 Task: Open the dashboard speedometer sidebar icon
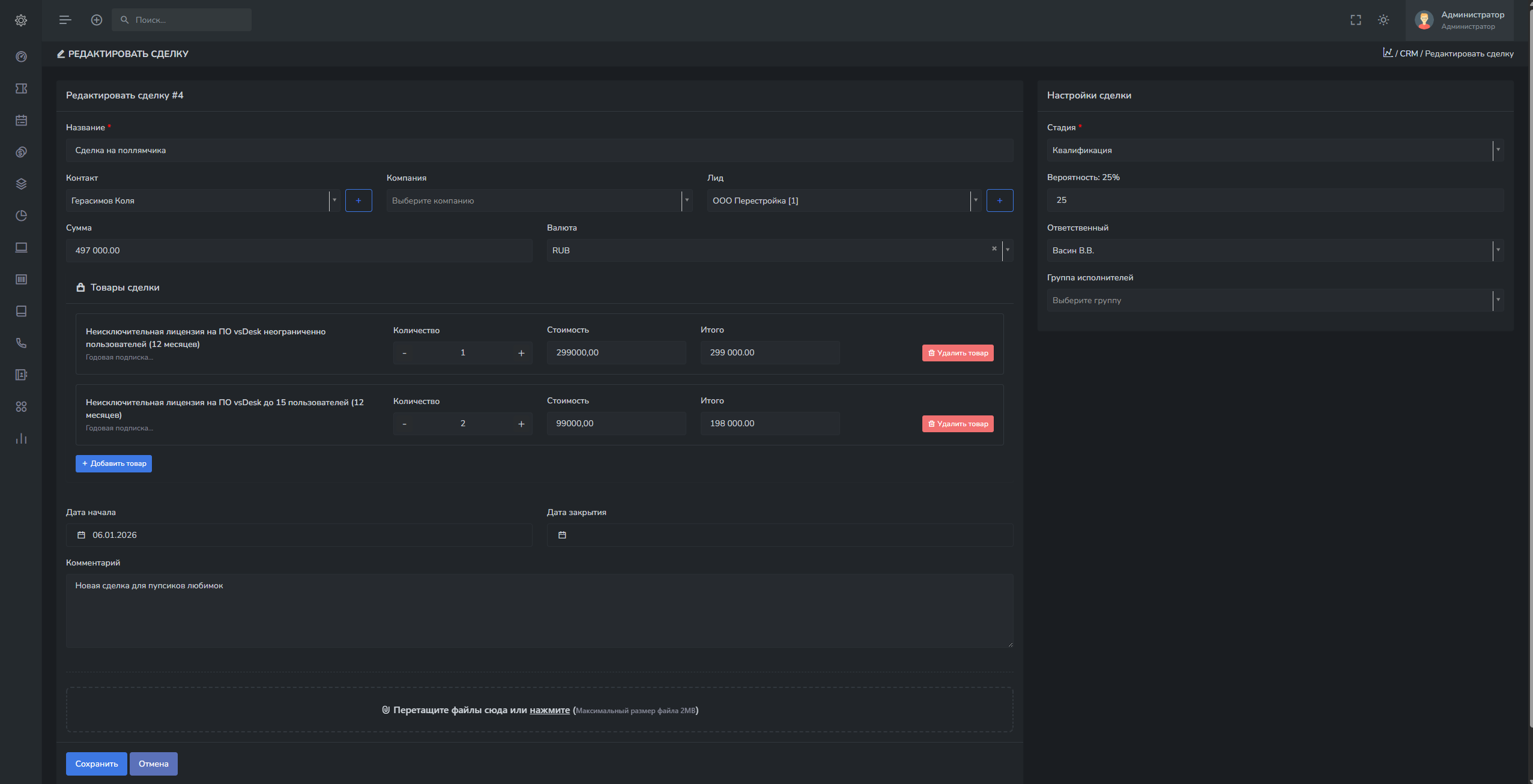(x=21, y=56)
